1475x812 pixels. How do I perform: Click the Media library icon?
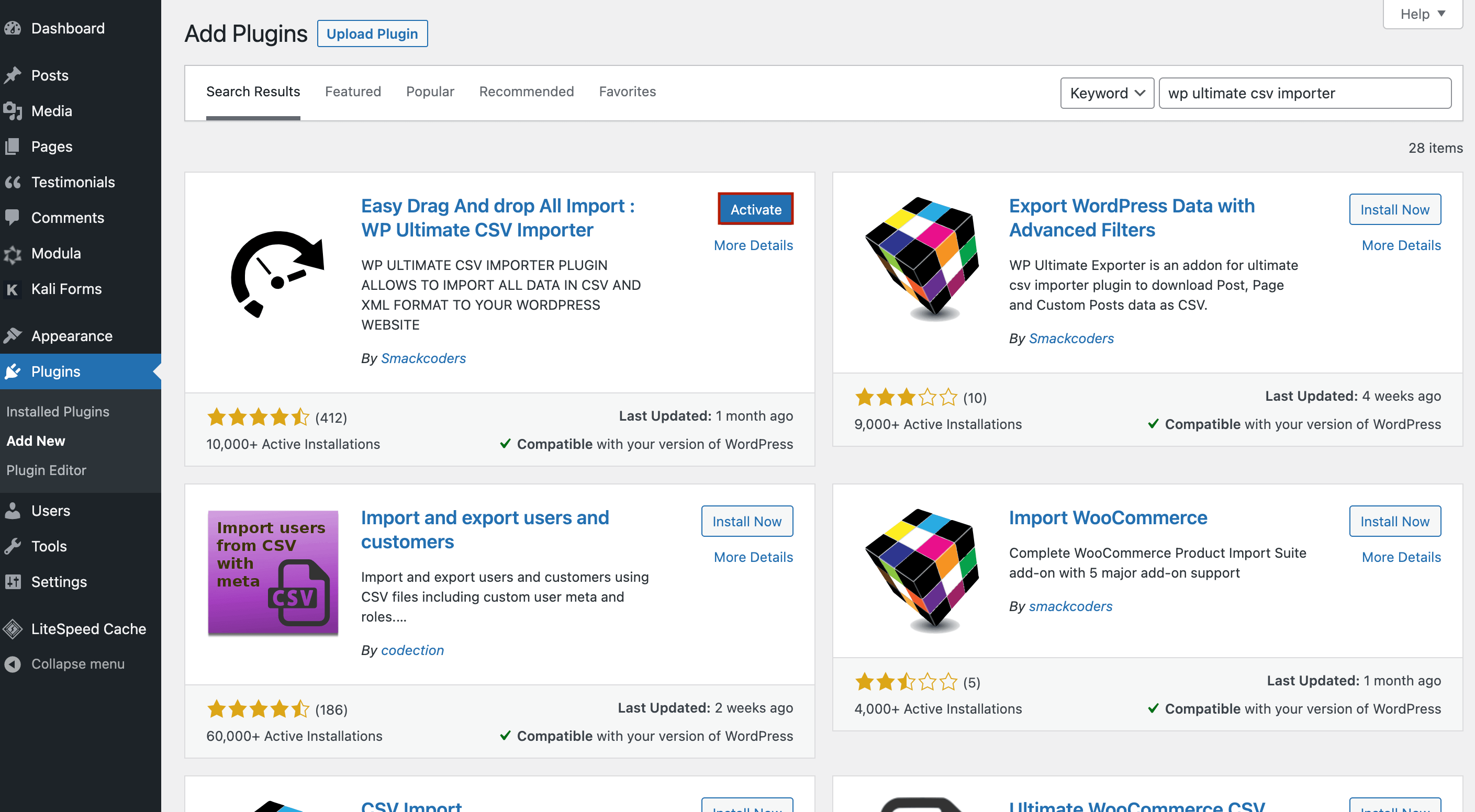[13, 110]
